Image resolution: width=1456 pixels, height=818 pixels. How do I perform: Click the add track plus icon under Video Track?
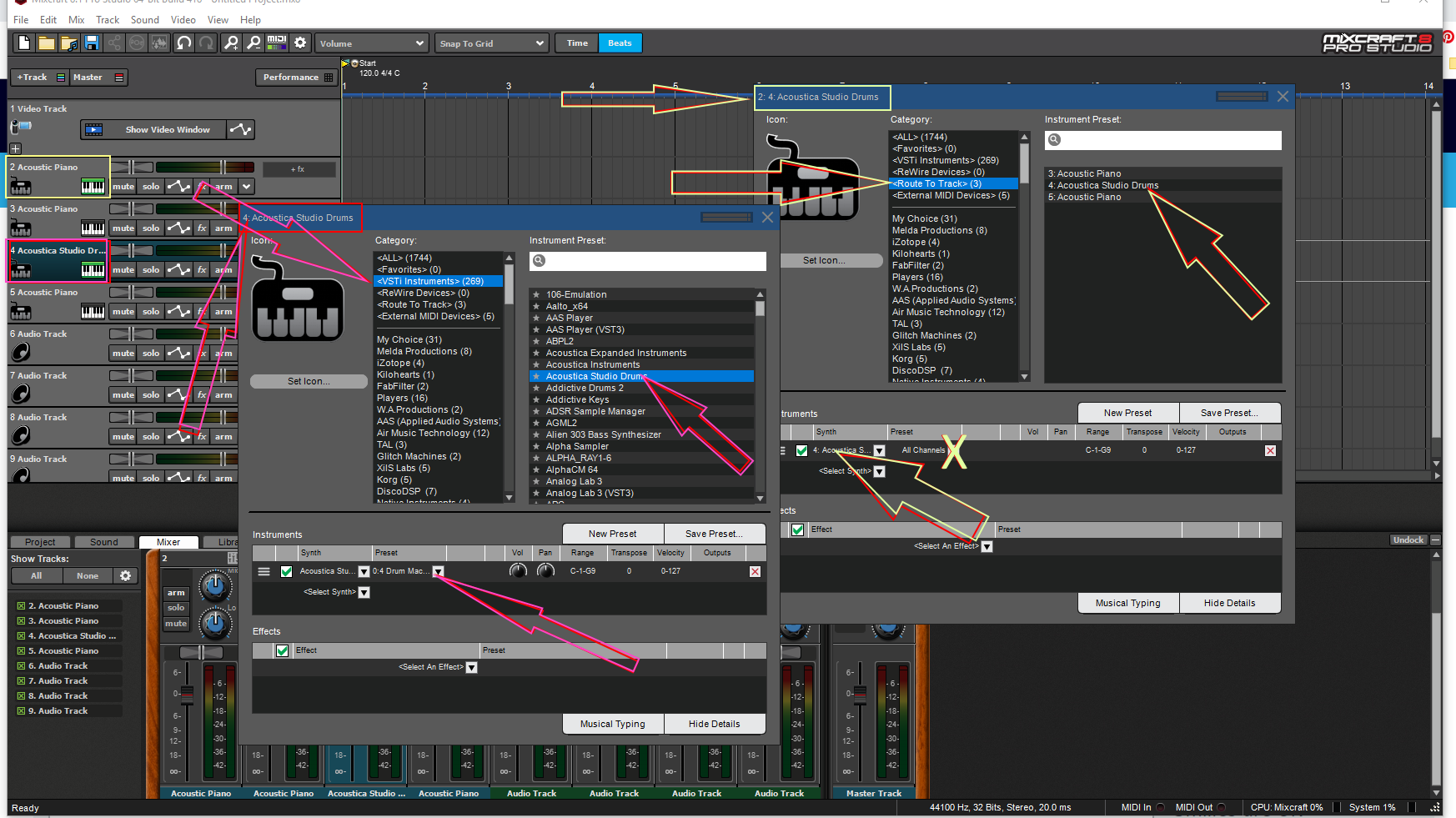pos(15,148)
